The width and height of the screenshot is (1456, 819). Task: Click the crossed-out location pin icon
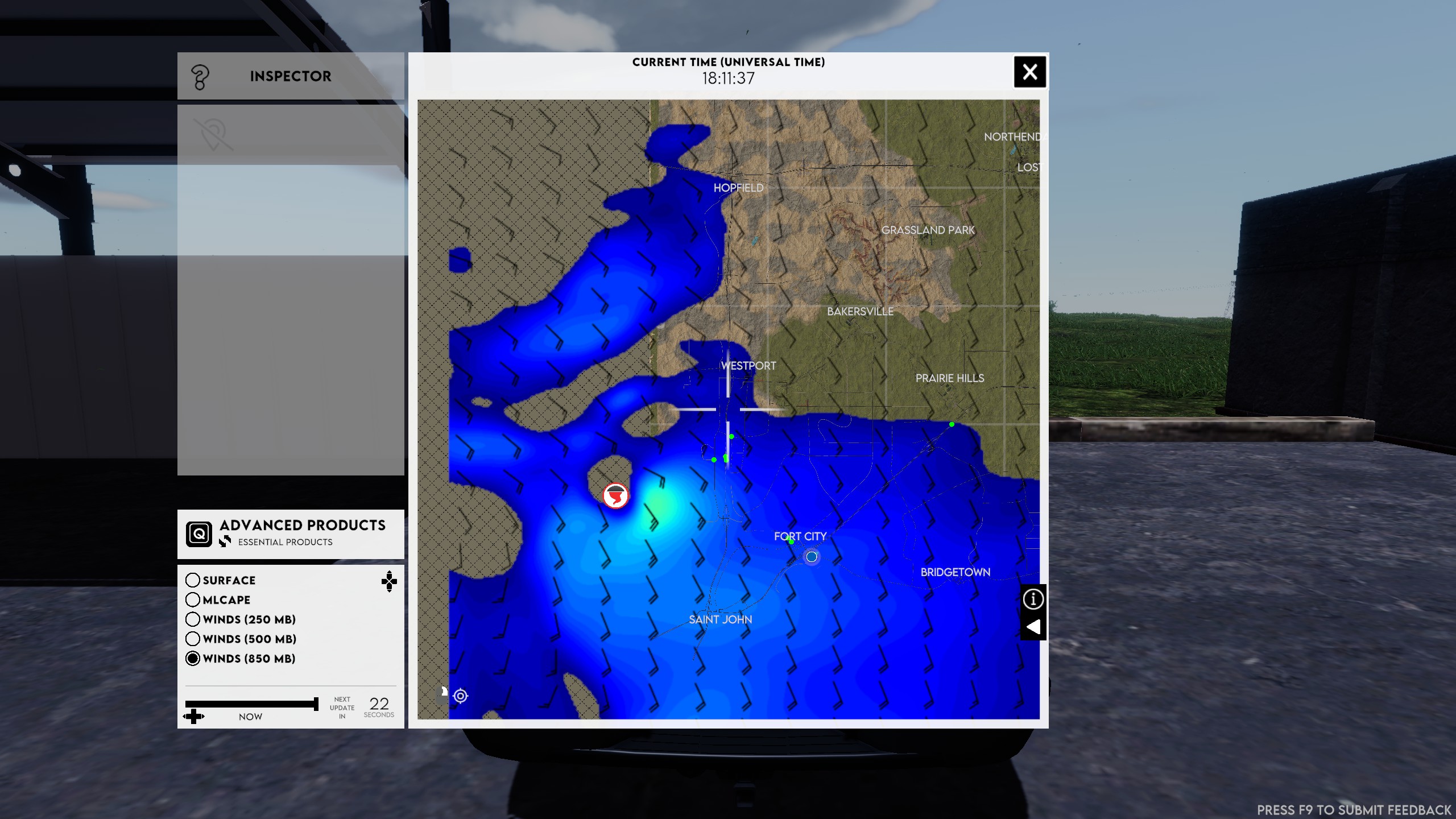213,135
